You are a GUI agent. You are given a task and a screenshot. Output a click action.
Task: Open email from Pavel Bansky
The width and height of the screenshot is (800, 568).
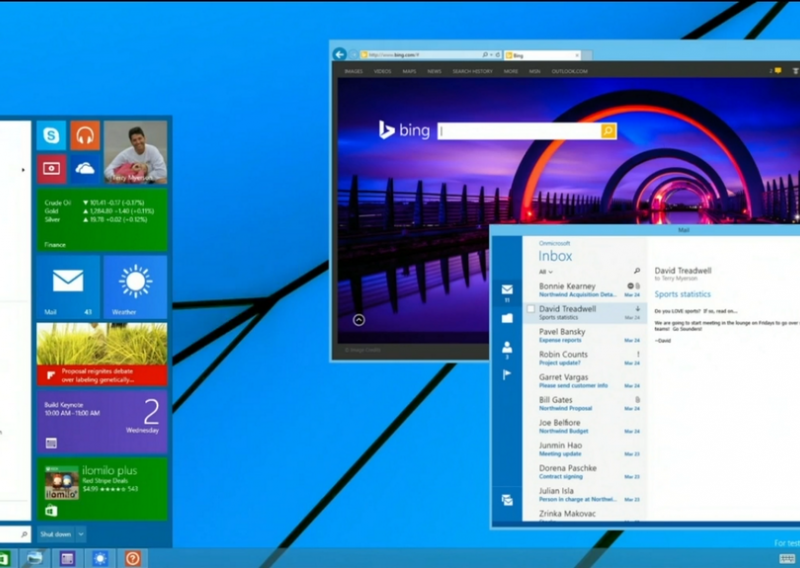pos(585,335)
